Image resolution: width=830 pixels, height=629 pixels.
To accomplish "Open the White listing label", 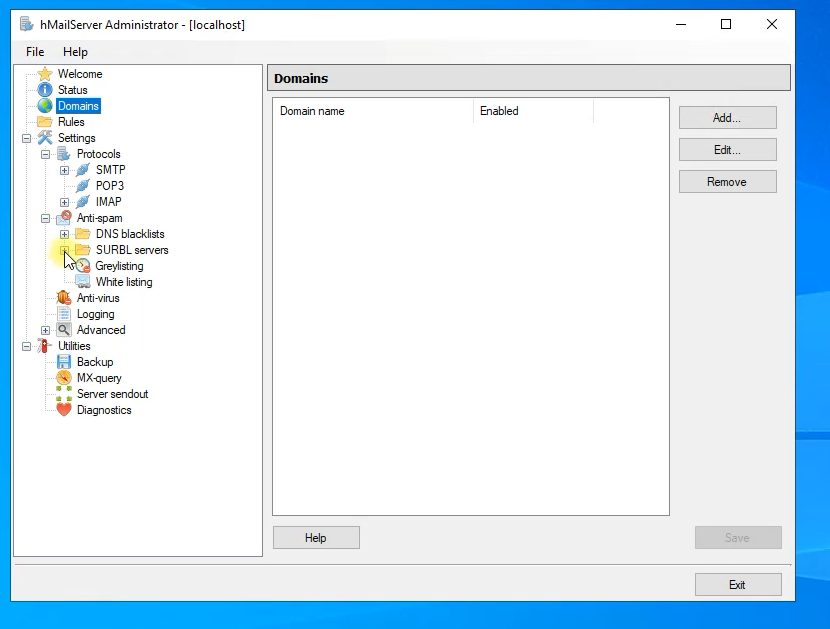I will pos(124,282).
